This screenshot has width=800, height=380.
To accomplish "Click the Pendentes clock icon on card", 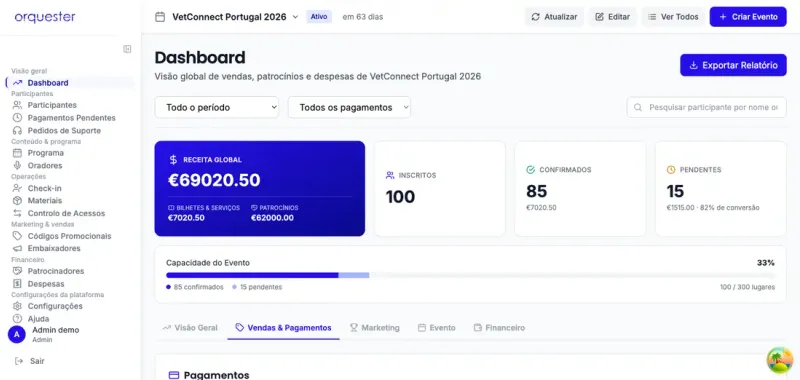I will (671, 170).
